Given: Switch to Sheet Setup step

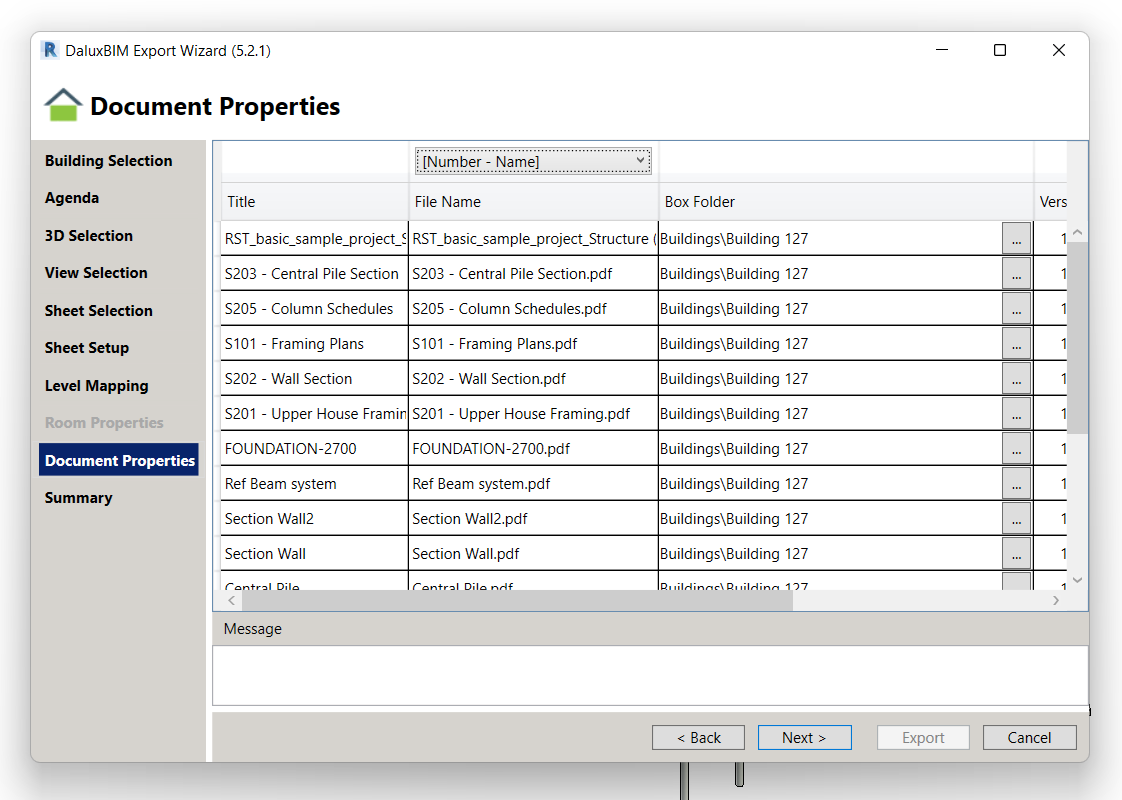Looking at the screenshot, I should point(87,348).
